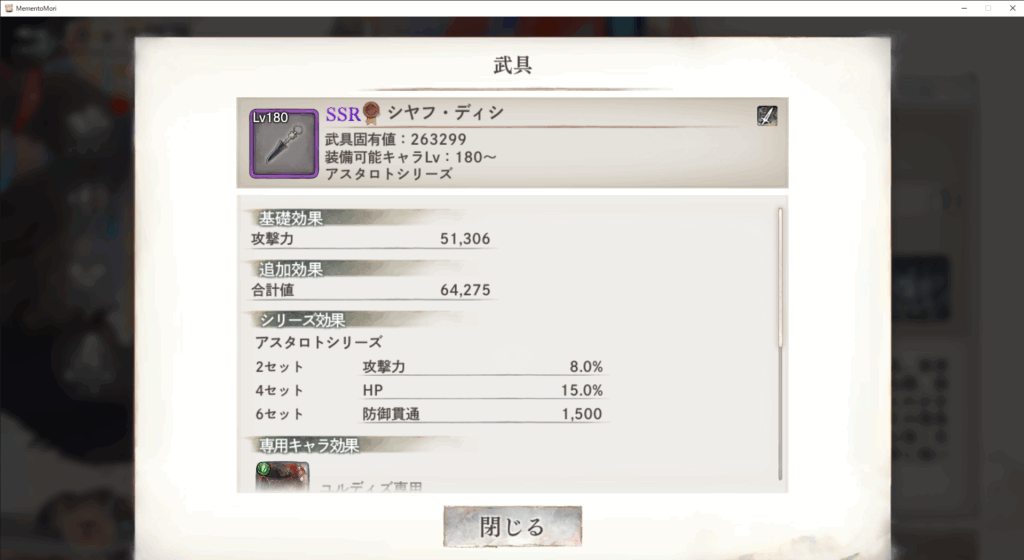Screen dimensions: 1024x560
Task: Select the 基礎効果 section header
Action: pos(291,218)
